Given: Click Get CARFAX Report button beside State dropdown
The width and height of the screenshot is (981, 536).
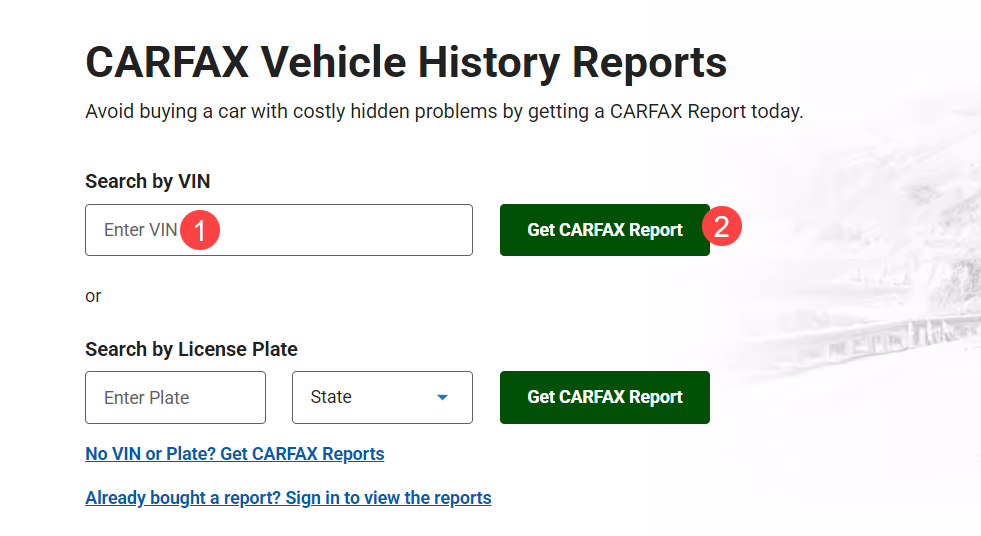Looking at the screenshot, I should [x=604, y=397].
